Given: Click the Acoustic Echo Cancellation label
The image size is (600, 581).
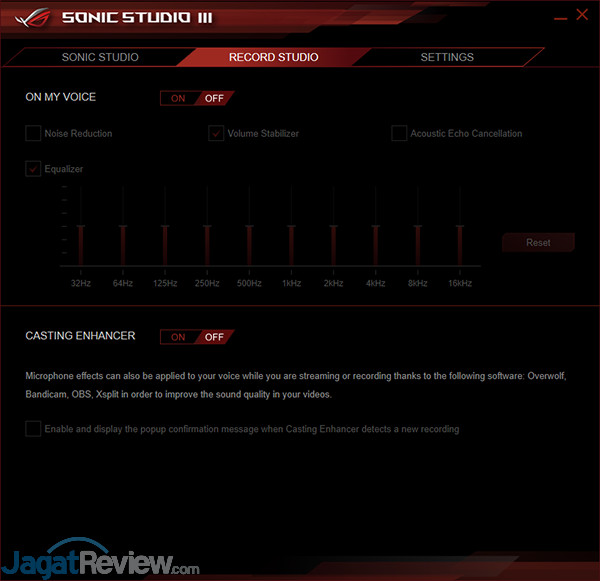Looking at the screenshot, I should 466,133.
